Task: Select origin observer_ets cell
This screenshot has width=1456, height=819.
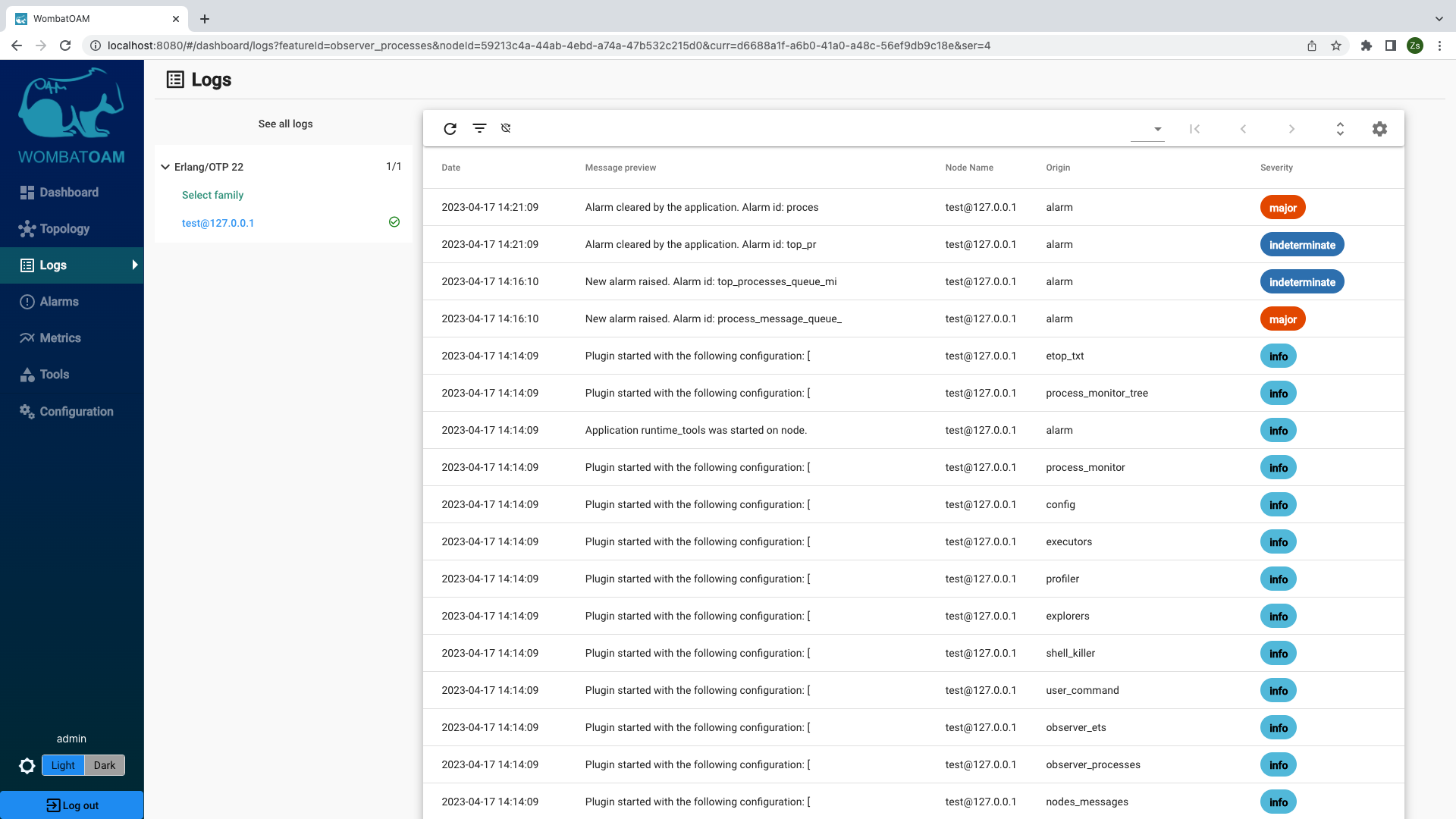Action: 1075,727
